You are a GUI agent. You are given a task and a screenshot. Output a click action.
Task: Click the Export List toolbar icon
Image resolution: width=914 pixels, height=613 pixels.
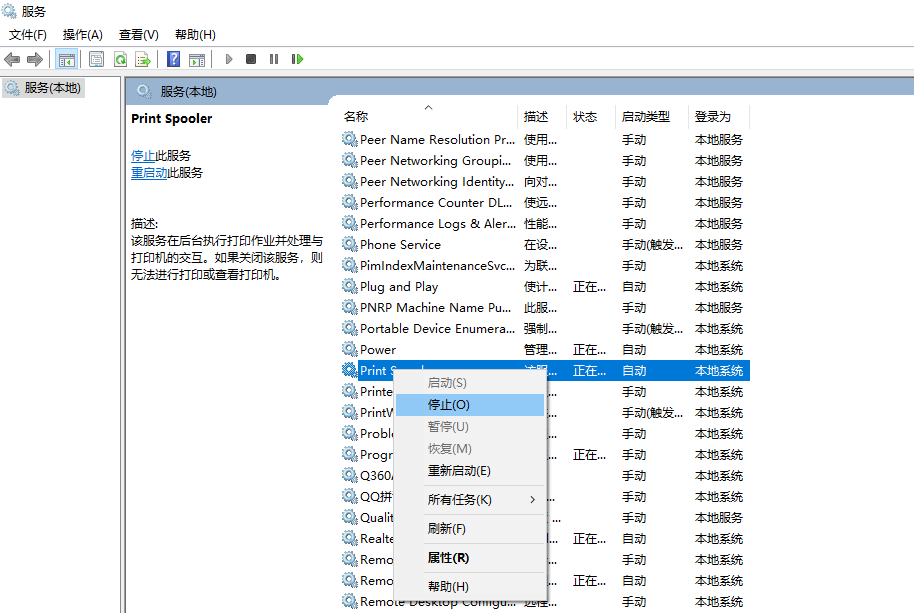143,59
